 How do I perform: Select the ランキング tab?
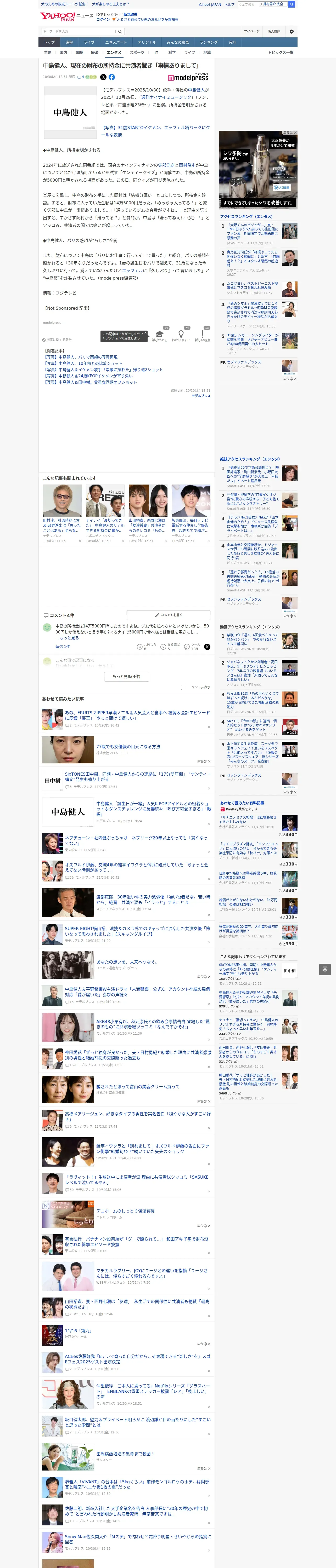click(x=209, y=43)
